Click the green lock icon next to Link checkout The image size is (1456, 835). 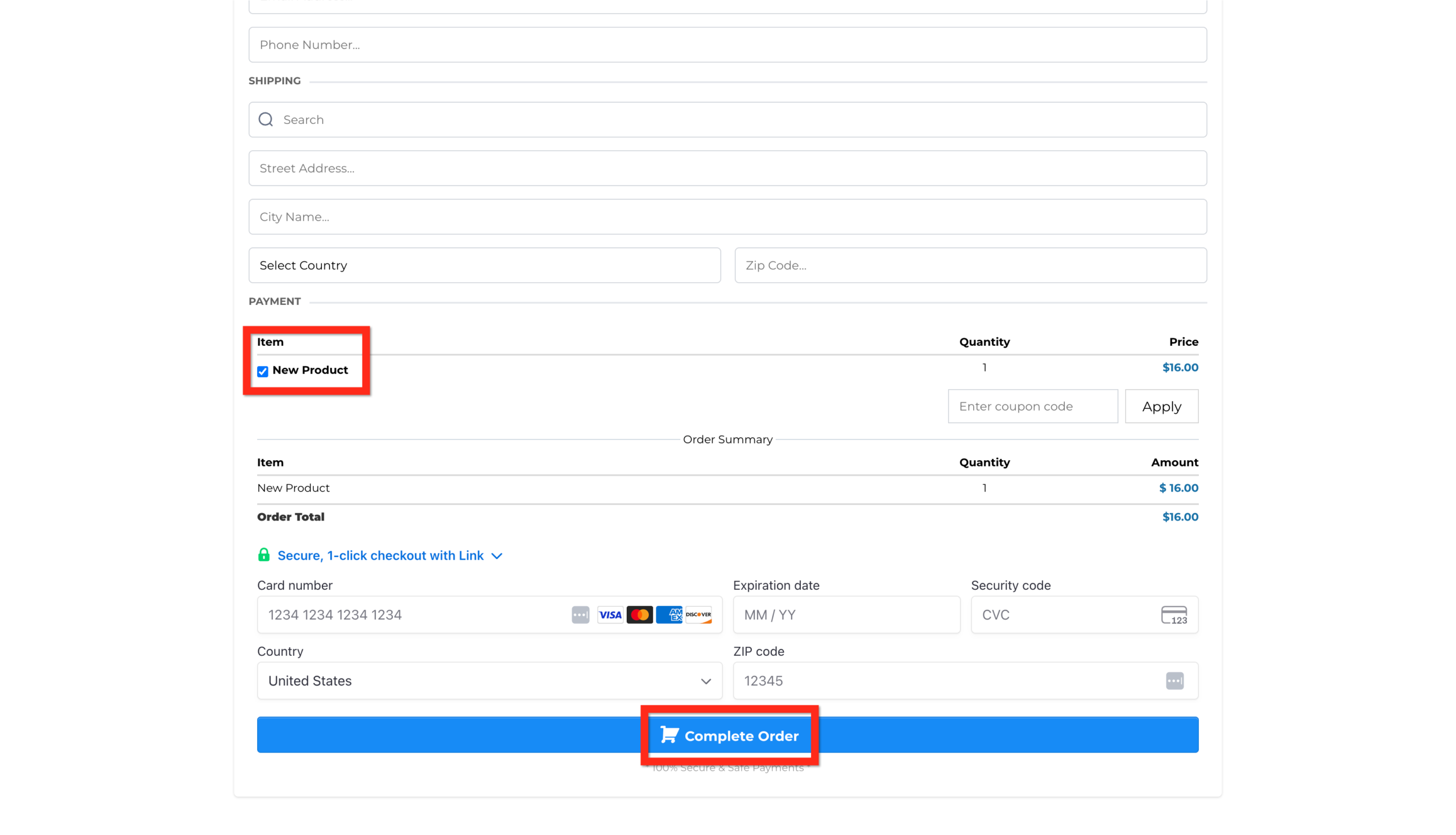click(264, 555)
